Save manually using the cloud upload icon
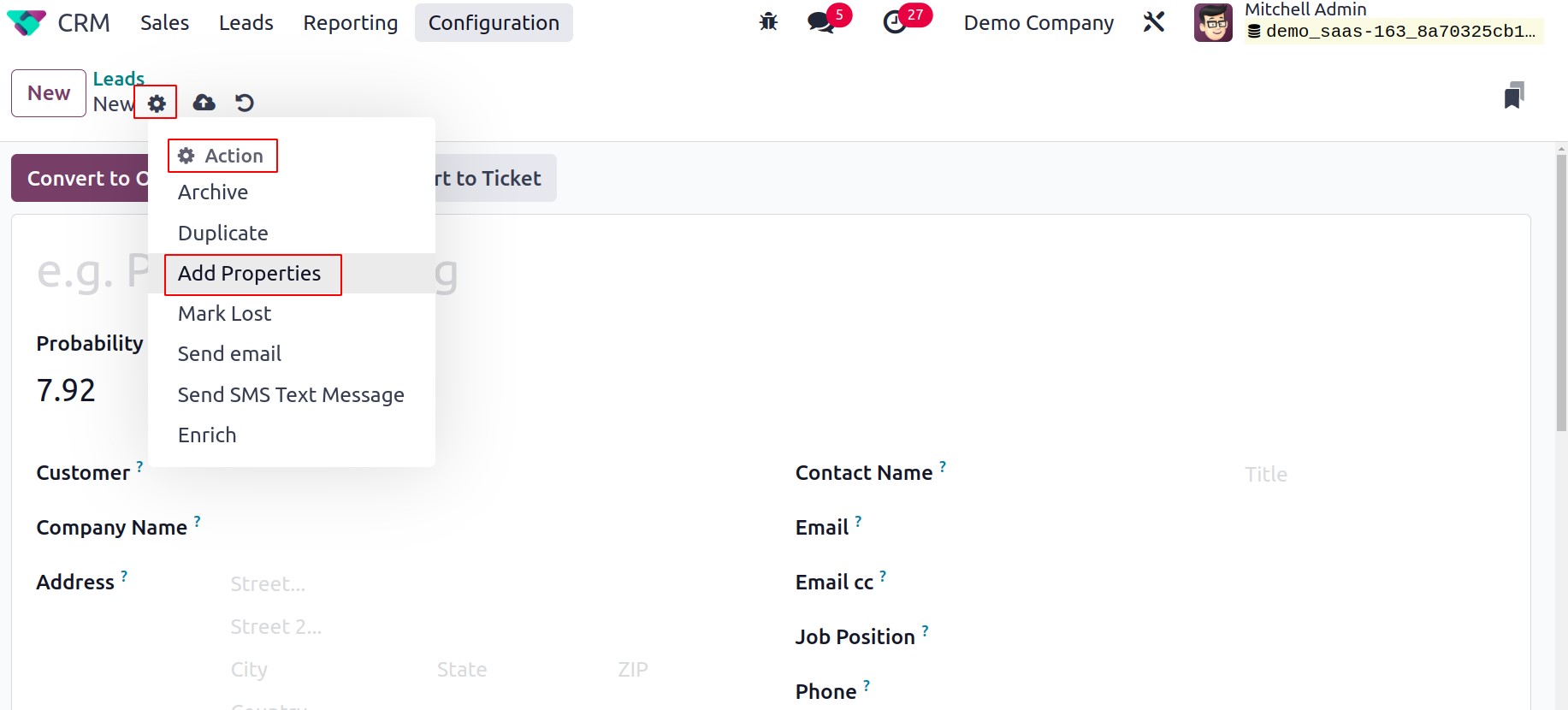Image resolution: width=1568 pixels, height=710 pixels. pos(204,103)
